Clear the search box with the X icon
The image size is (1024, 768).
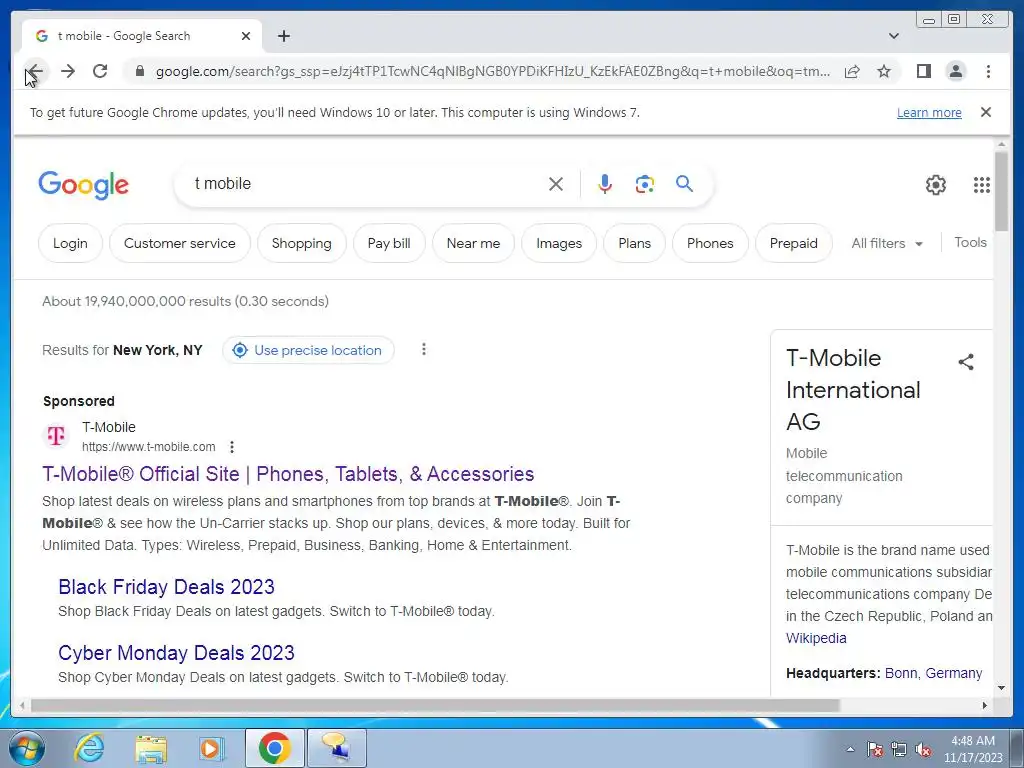tap(556, 184)
